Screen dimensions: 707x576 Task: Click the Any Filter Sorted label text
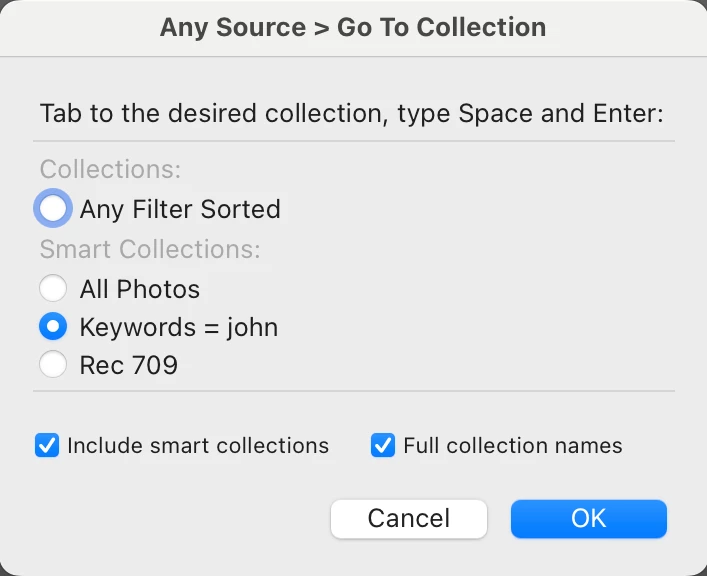[180, 209]
